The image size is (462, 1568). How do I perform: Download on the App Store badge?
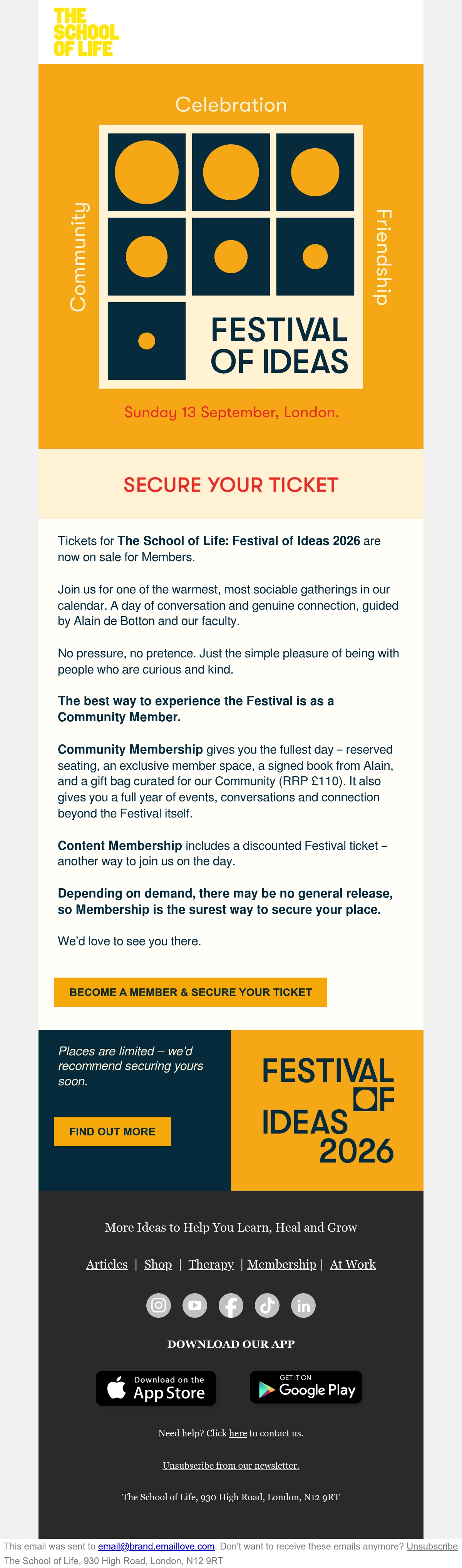156,1388
